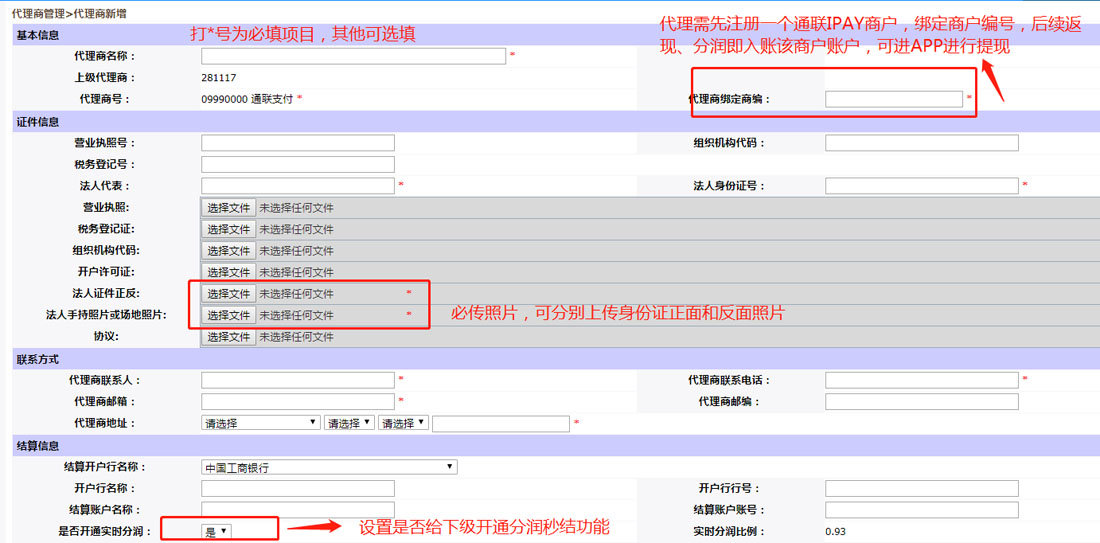Open the city dropdown in 代理商地址

349,423
